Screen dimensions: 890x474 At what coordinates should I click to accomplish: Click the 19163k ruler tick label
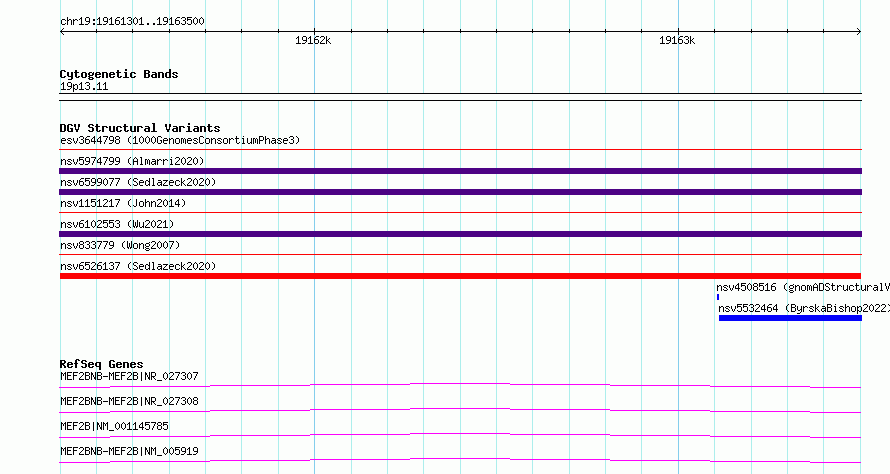(x=677, y=40)
